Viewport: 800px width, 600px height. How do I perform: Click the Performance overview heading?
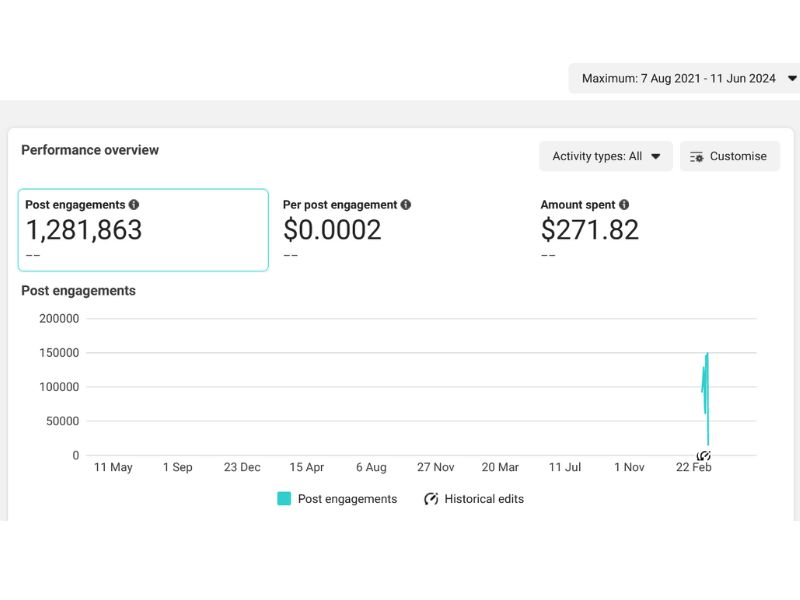point(90,150)
